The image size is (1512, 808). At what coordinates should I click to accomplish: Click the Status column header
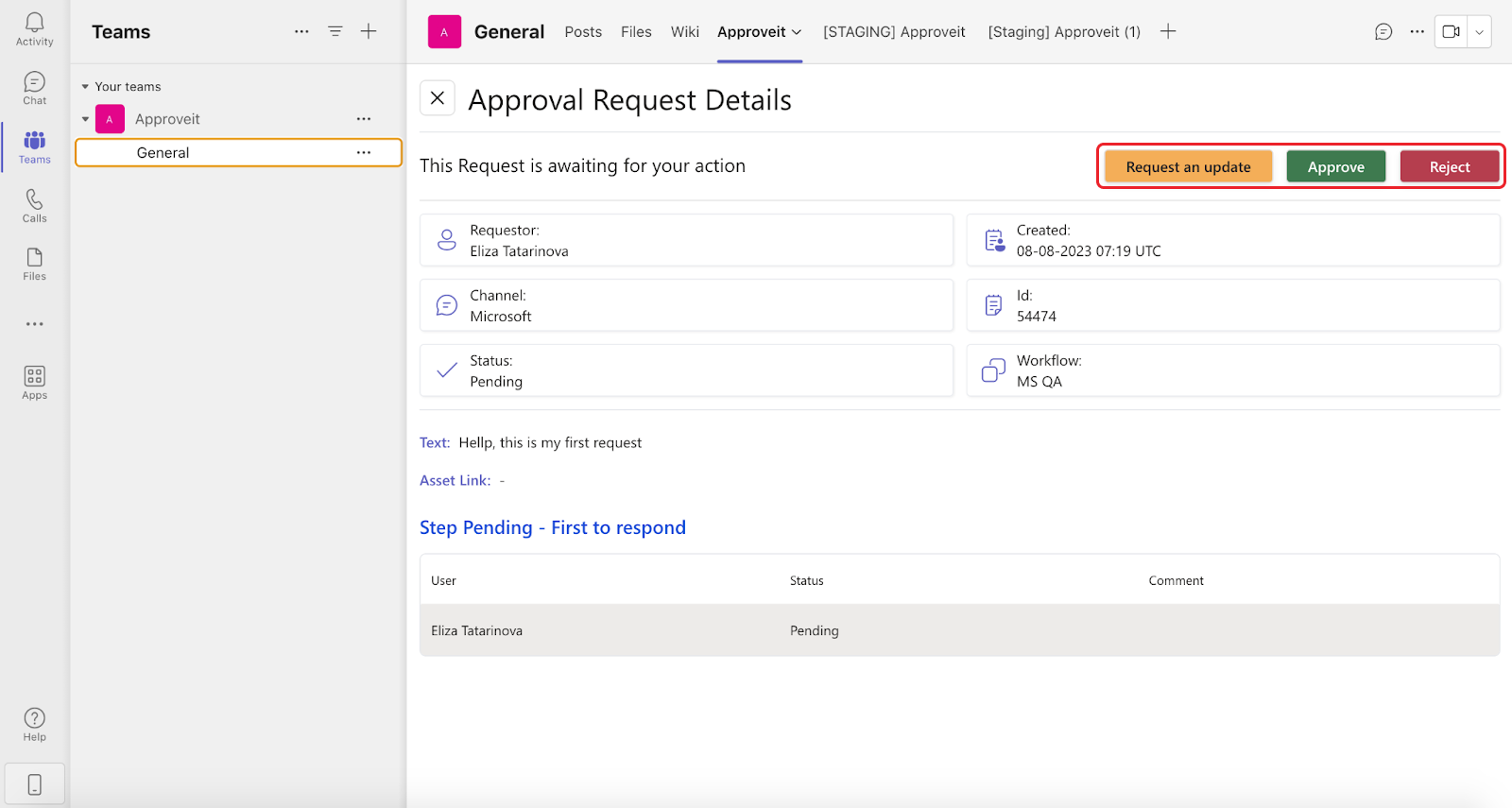tap(807, 580)
